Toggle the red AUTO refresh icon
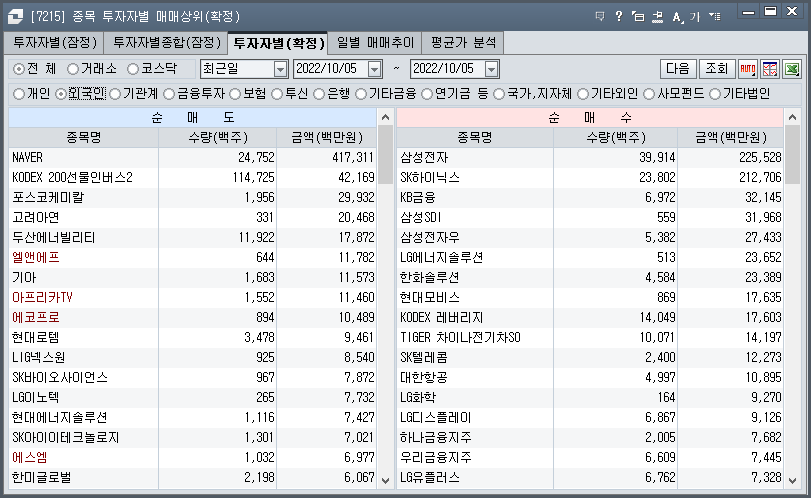The height and width of the screenshot is (498, 811). click(x=747, y=69)
